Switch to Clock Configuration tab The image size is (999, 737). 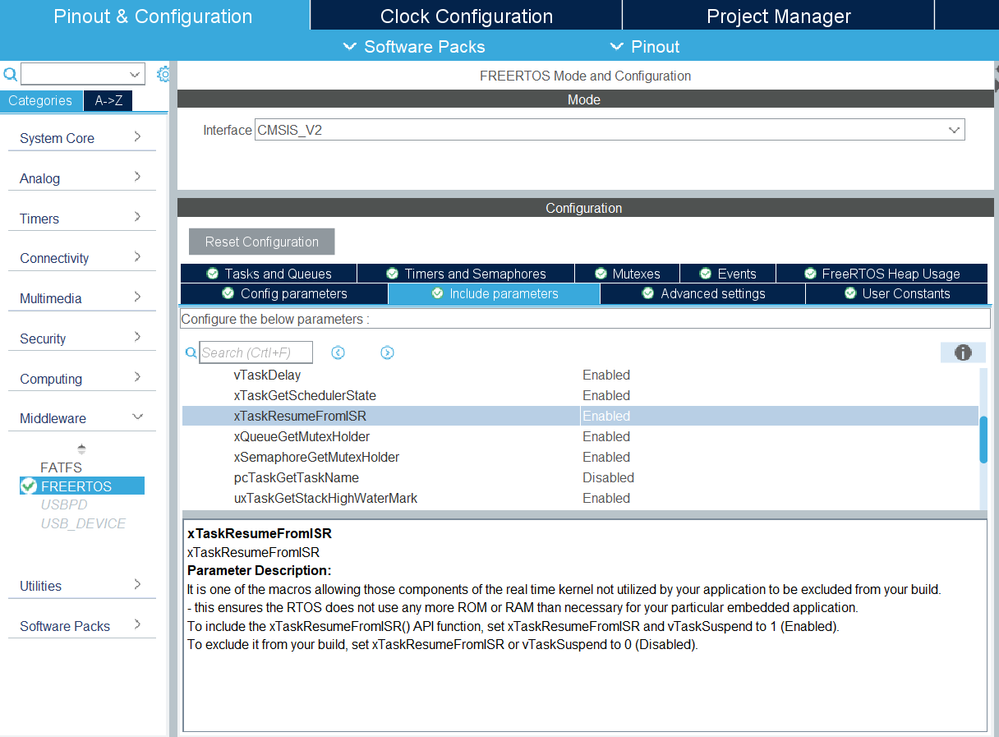coord(466,15)
